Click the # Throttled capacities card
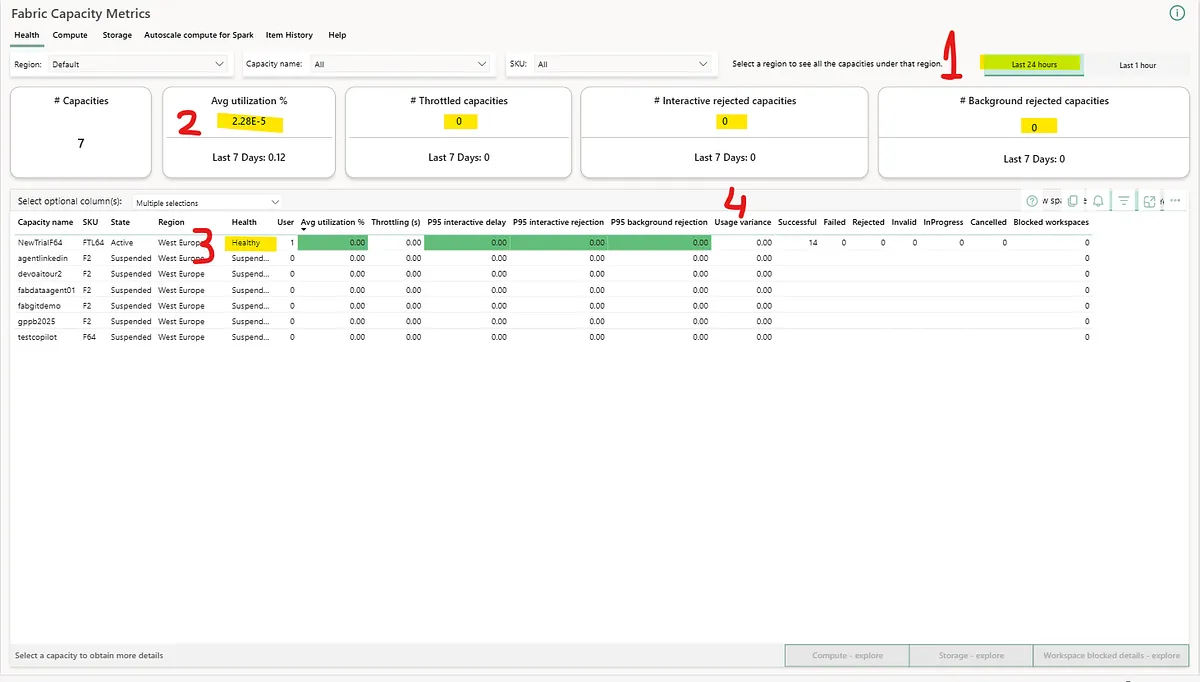This screenshot has height=682, width=1200. click(458, 132)
